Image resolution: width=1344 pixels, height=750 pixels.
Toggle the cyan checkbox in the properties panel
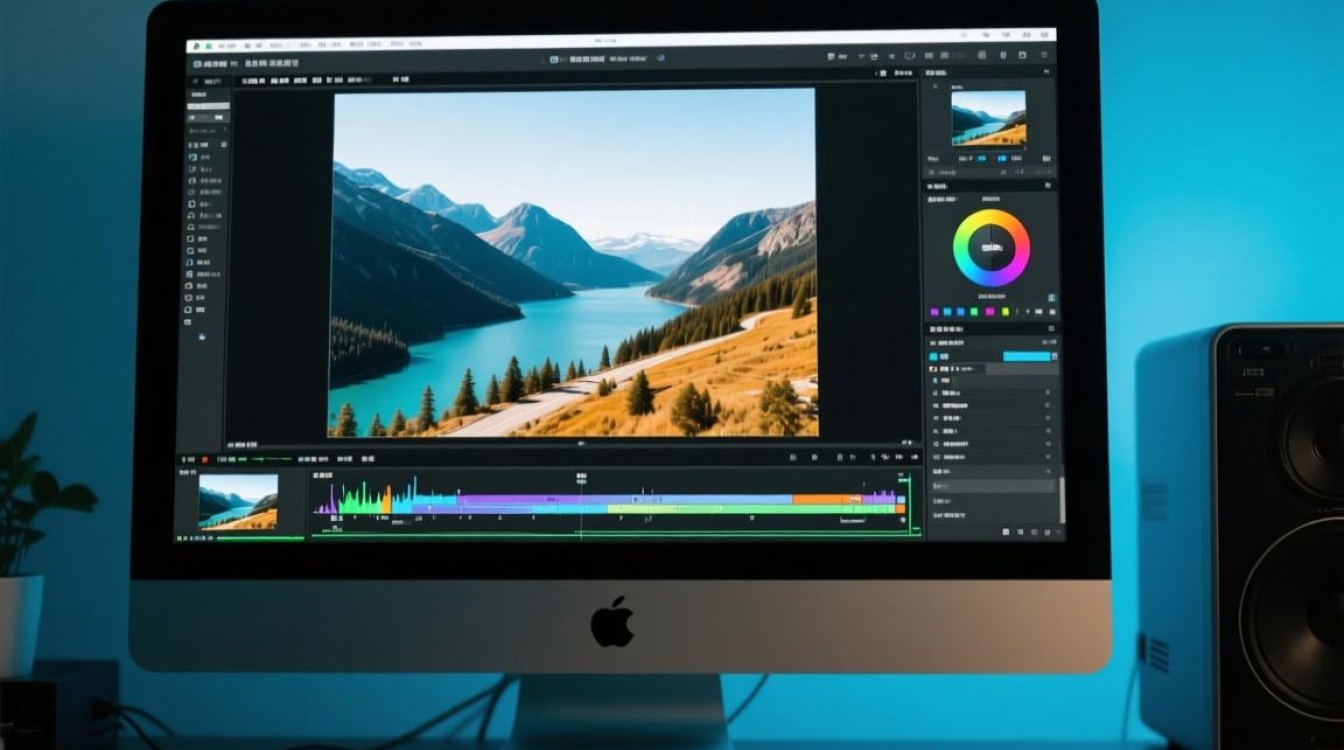(934, 356)
